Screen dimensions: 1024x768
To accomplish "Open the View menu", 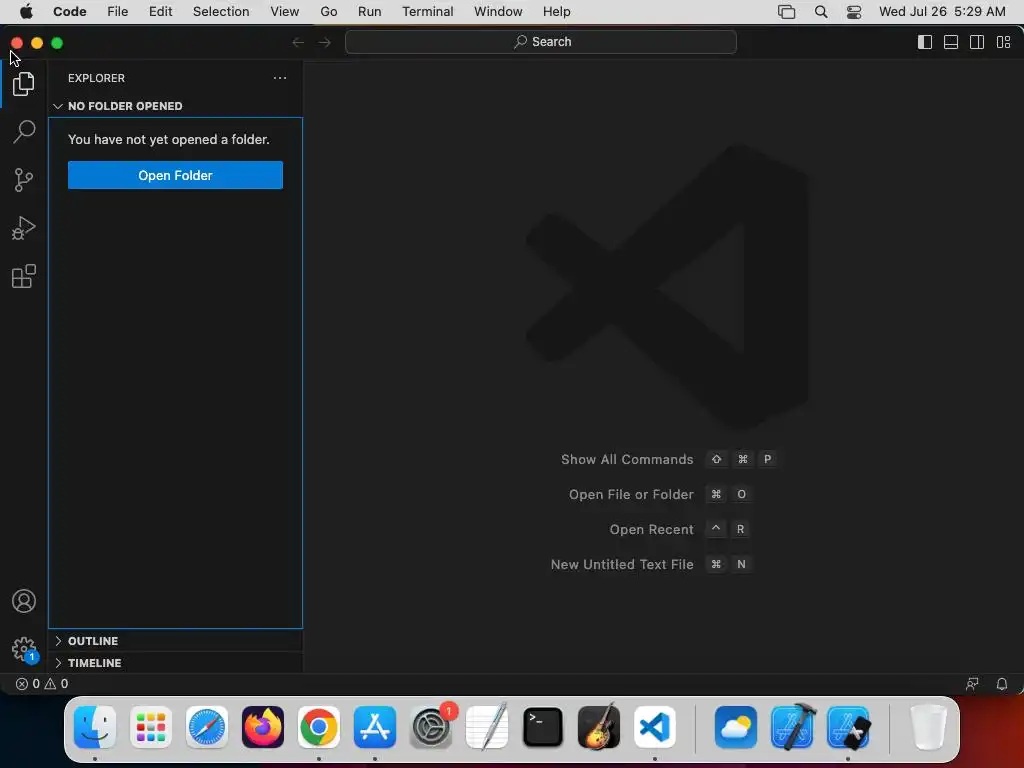I will pos(285,12).
